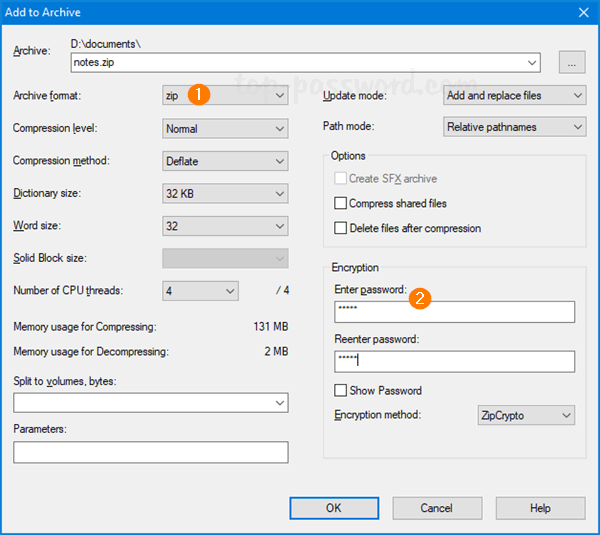Open the Update mode dropdown
Screen dimensions: 600x535
[514, 95]
